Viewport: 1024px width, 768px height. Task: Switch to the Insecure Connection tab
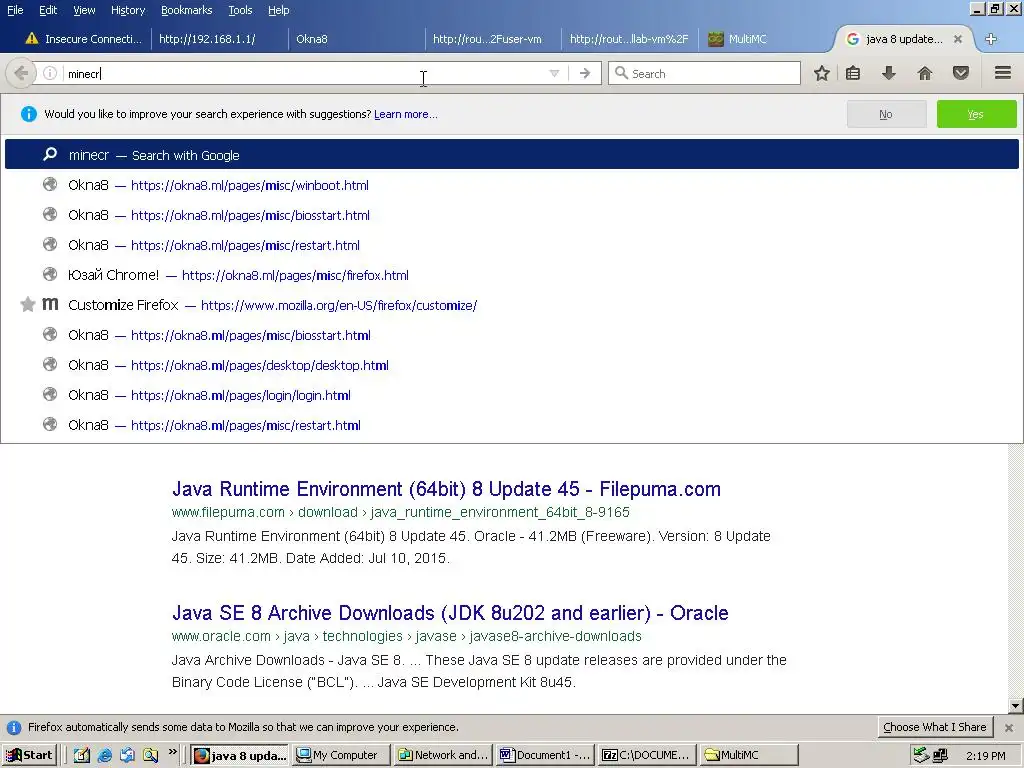82,39
